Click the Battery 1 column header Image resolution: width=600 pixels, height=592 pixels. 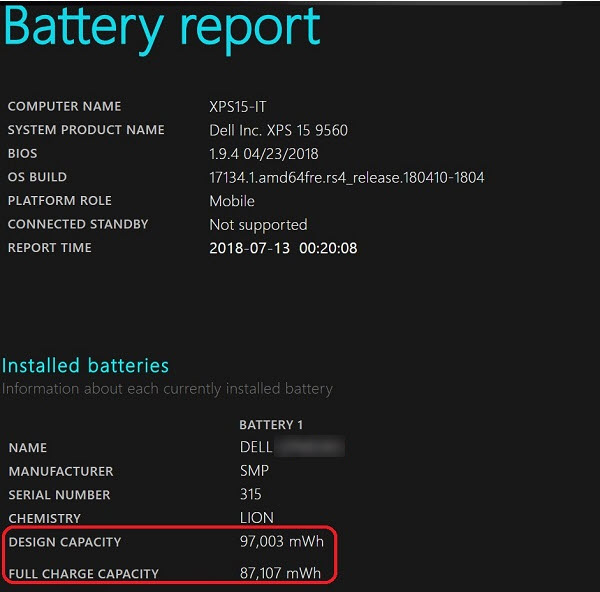pyautogui.click(x=272, y=425)
